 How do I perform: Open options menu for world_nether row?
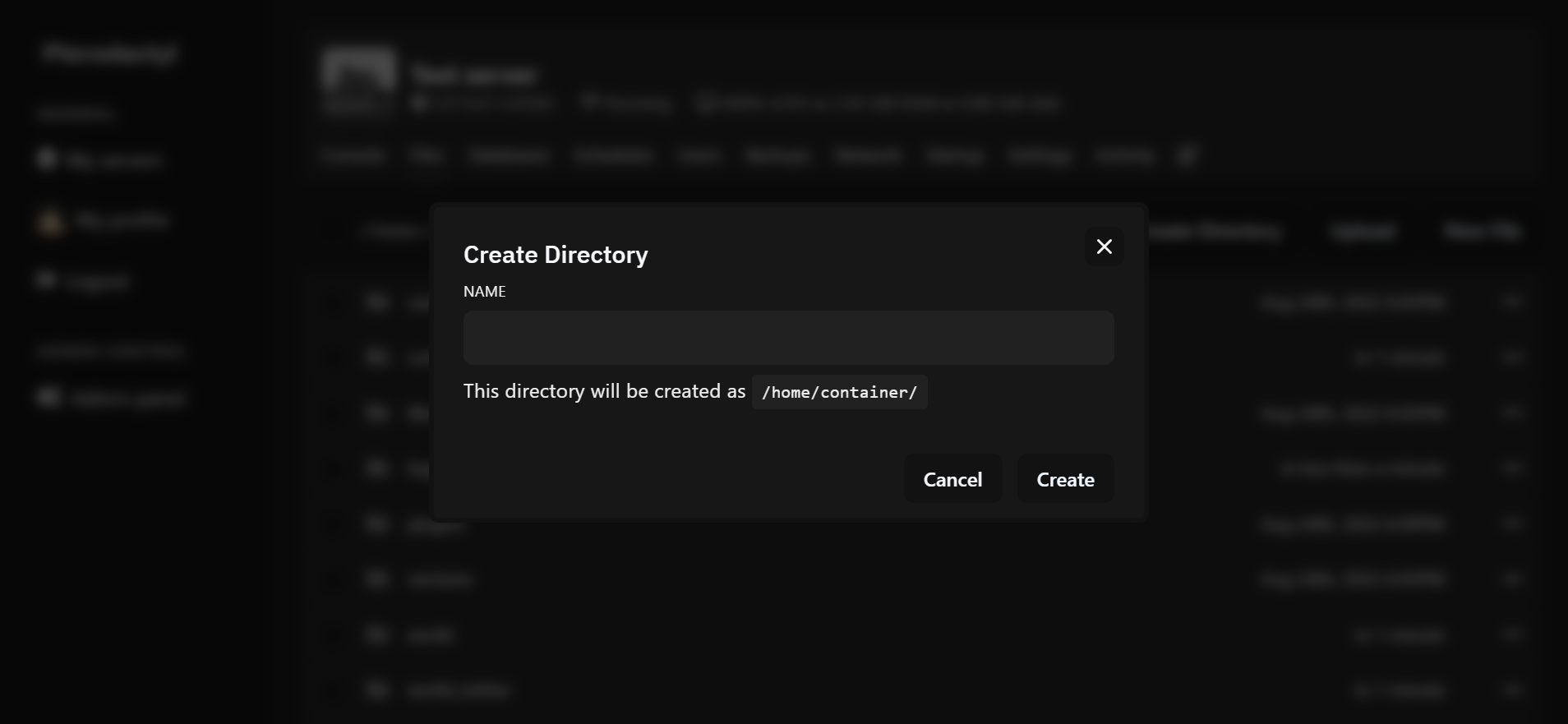click(x=1512, y=690)
